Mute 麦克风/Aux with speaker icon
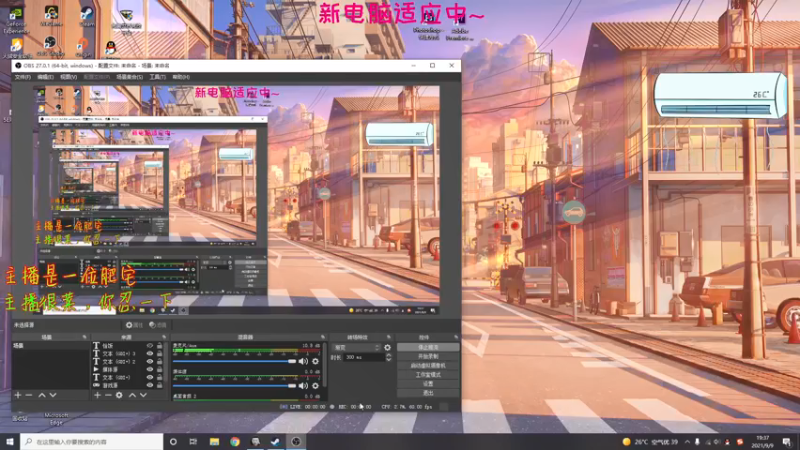 click(303, 361)
